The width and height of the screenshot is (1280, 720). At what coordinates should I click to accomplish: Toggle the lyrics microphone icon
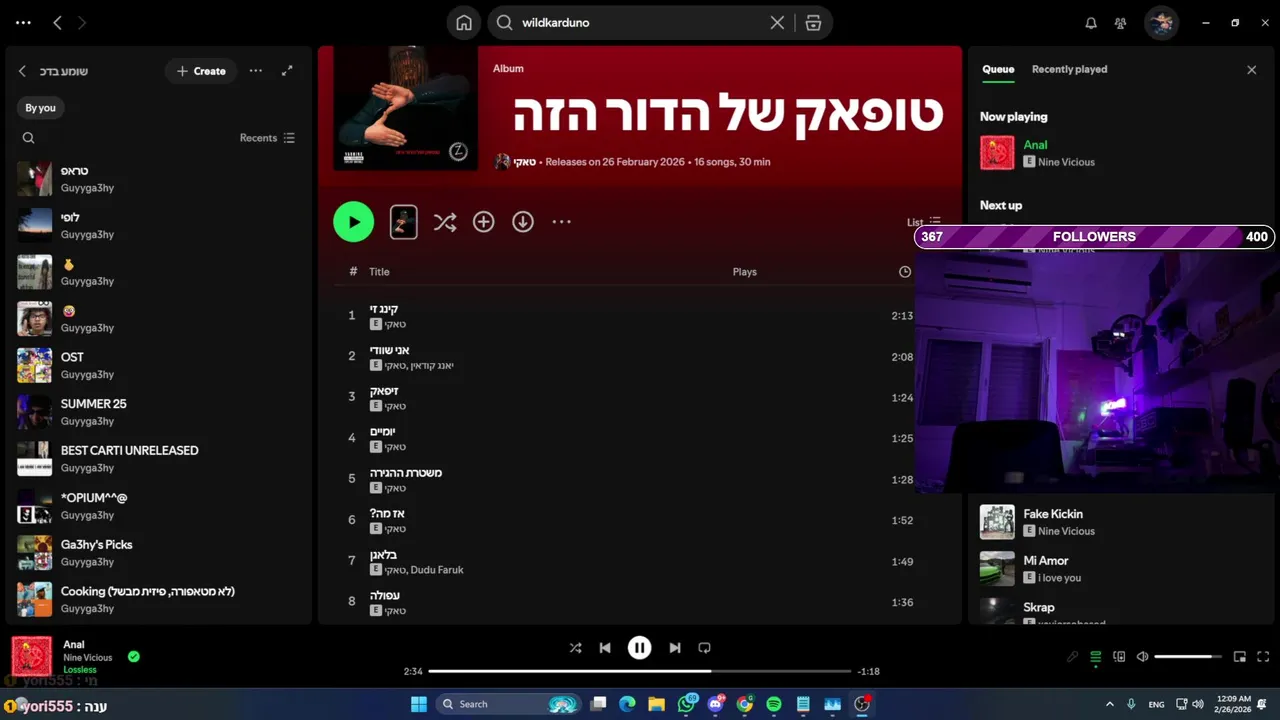(x=1072, y=657)
